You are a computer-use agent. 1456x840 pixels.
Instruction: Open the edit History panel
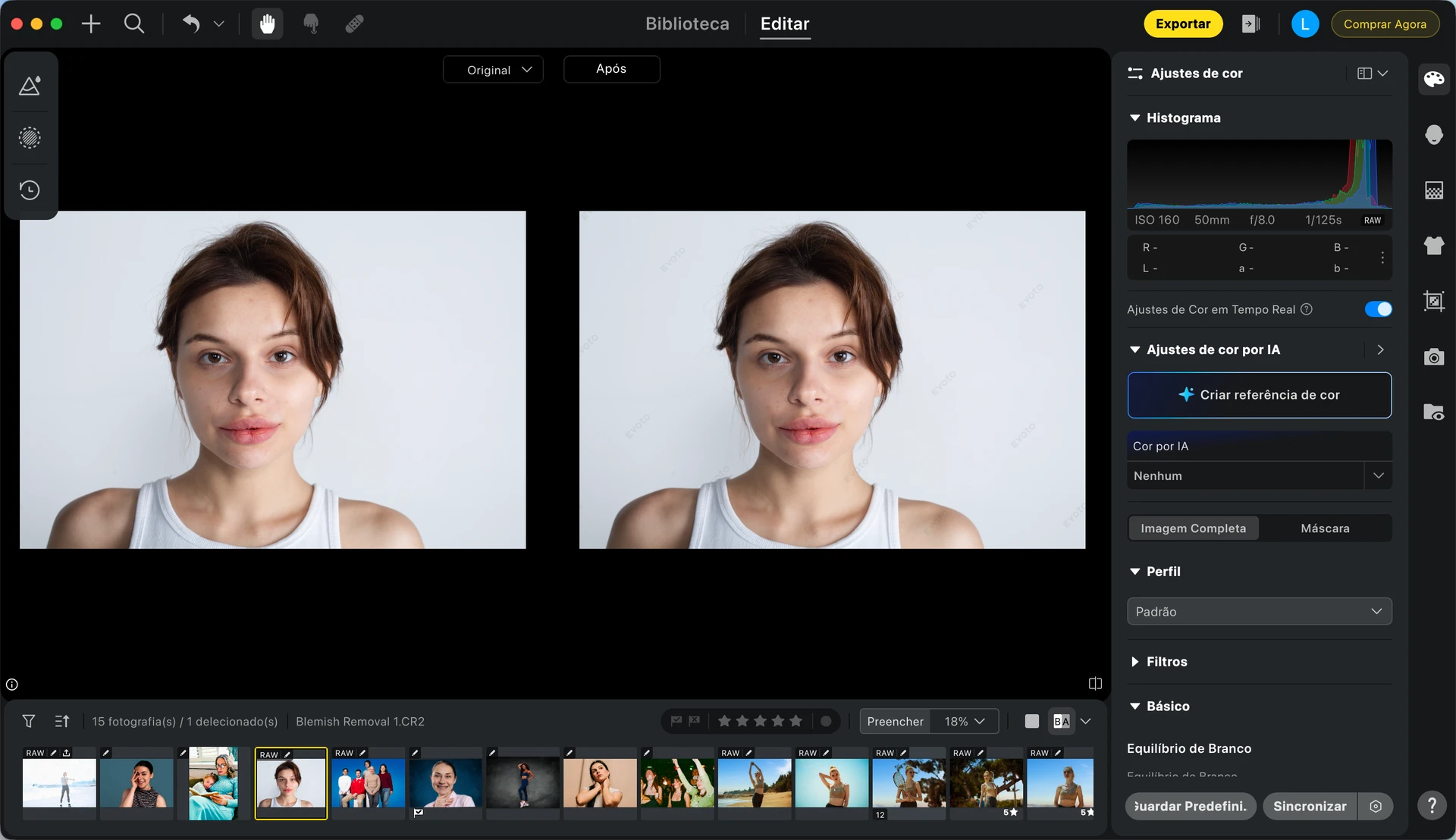coord(30,190)
